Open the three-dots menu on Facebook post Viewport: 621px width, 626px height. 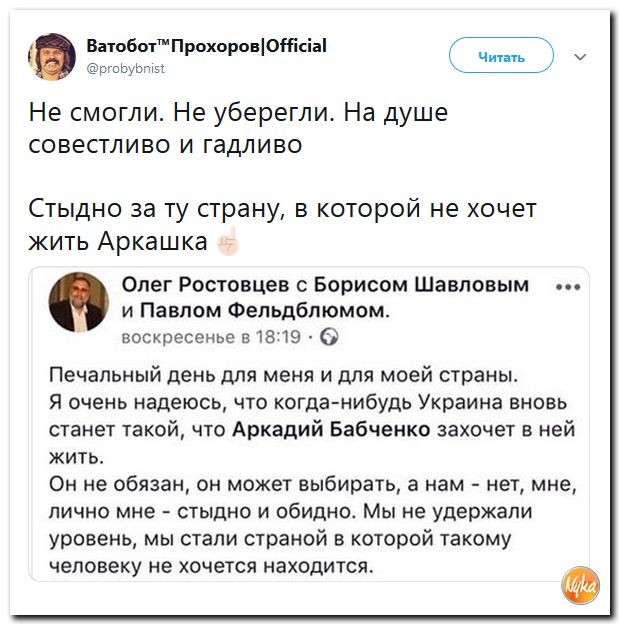[566, 286]
